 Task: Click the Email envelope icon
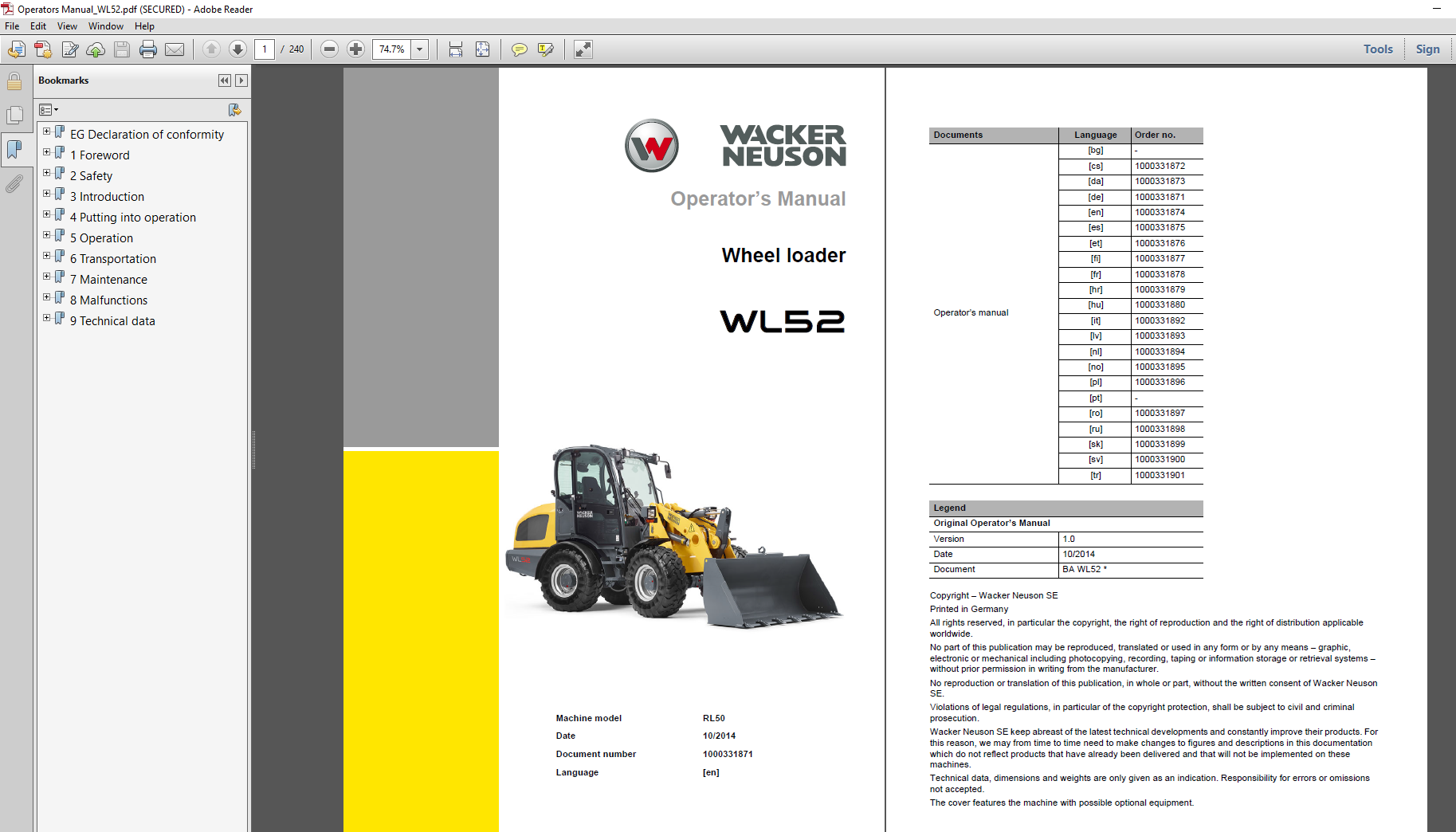point(175,49)
